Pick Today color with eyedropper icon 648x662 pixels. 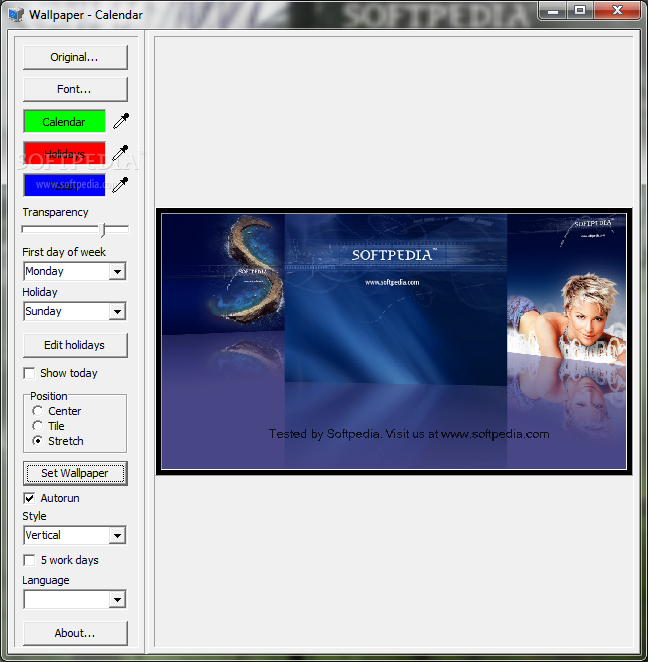tap(120, 184)
